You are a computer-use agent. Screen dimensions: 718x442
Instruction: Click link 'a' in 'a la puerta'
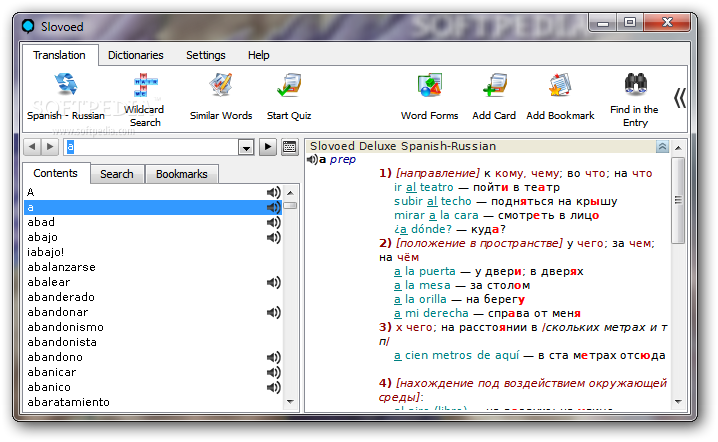(397, 272)
